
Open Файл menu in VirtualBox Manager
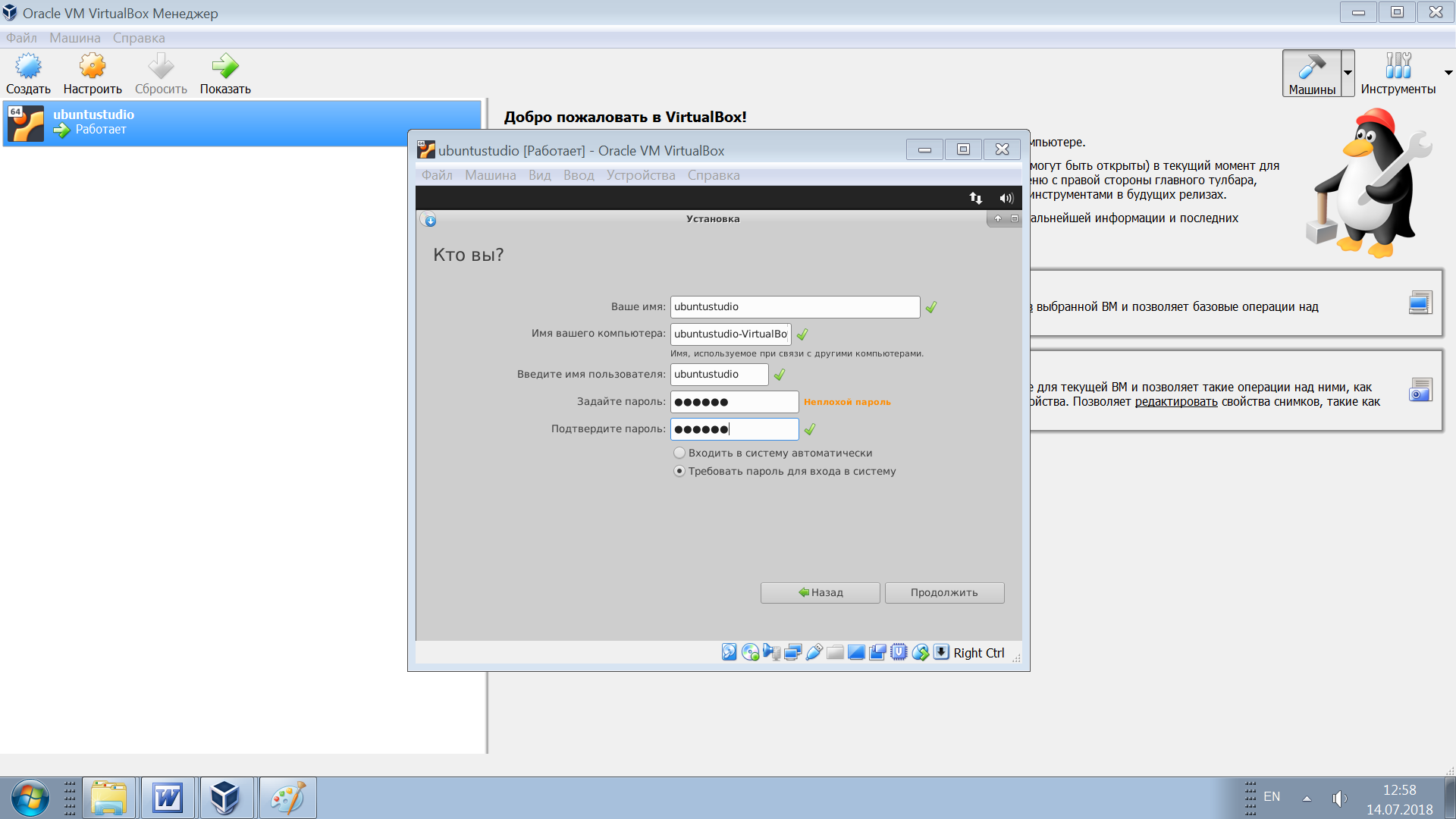pos(21,38)
